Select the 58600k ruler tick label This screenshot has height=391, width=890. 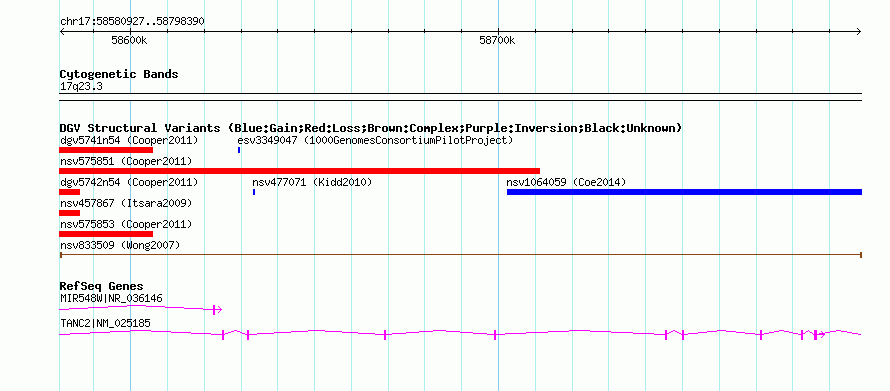[x=130, y=40]
